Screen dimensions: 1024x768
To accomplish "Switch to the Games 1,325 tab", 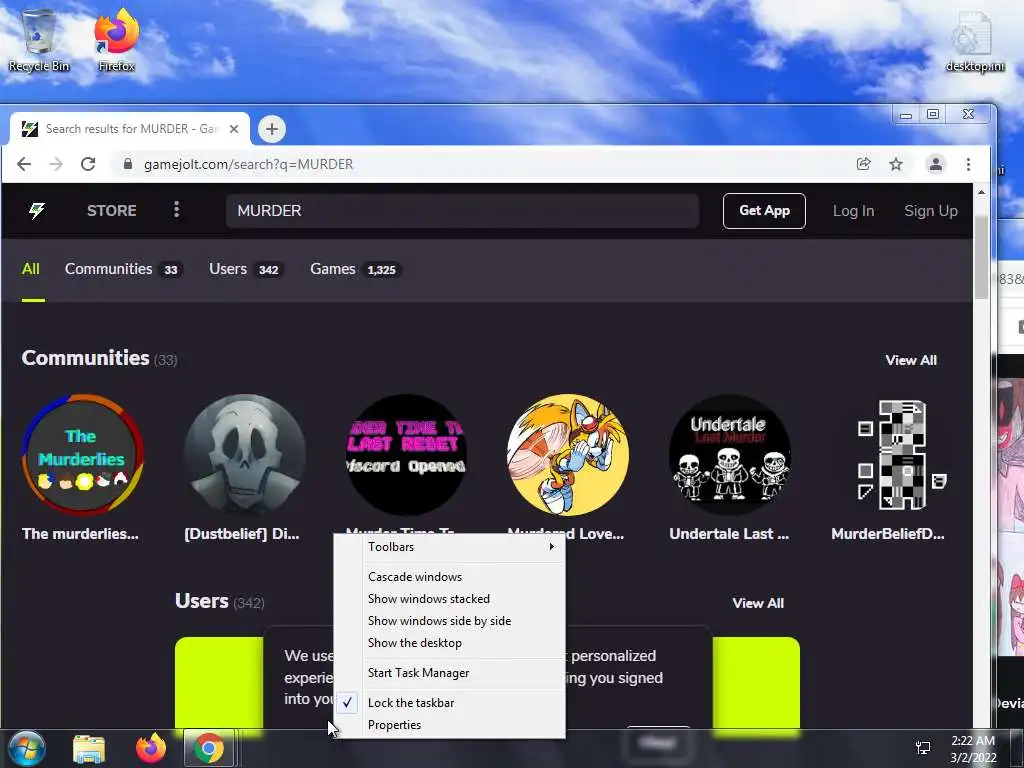I will point(356,269).
